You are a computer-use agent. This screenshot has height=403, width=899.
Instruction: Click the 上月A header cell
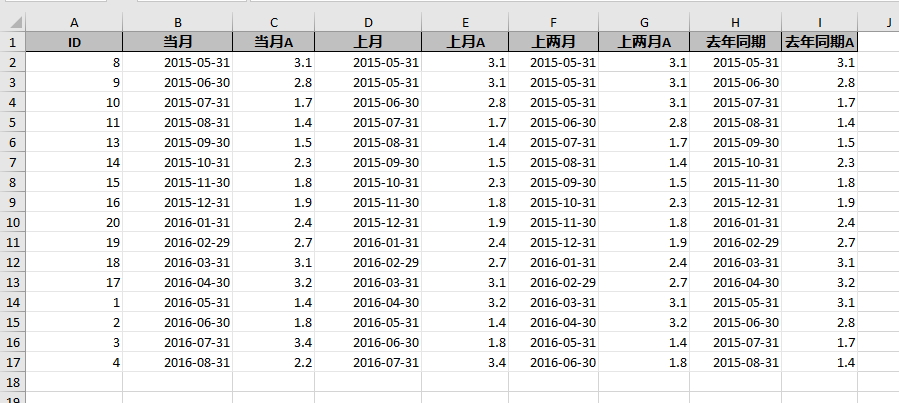coord(465,42)
